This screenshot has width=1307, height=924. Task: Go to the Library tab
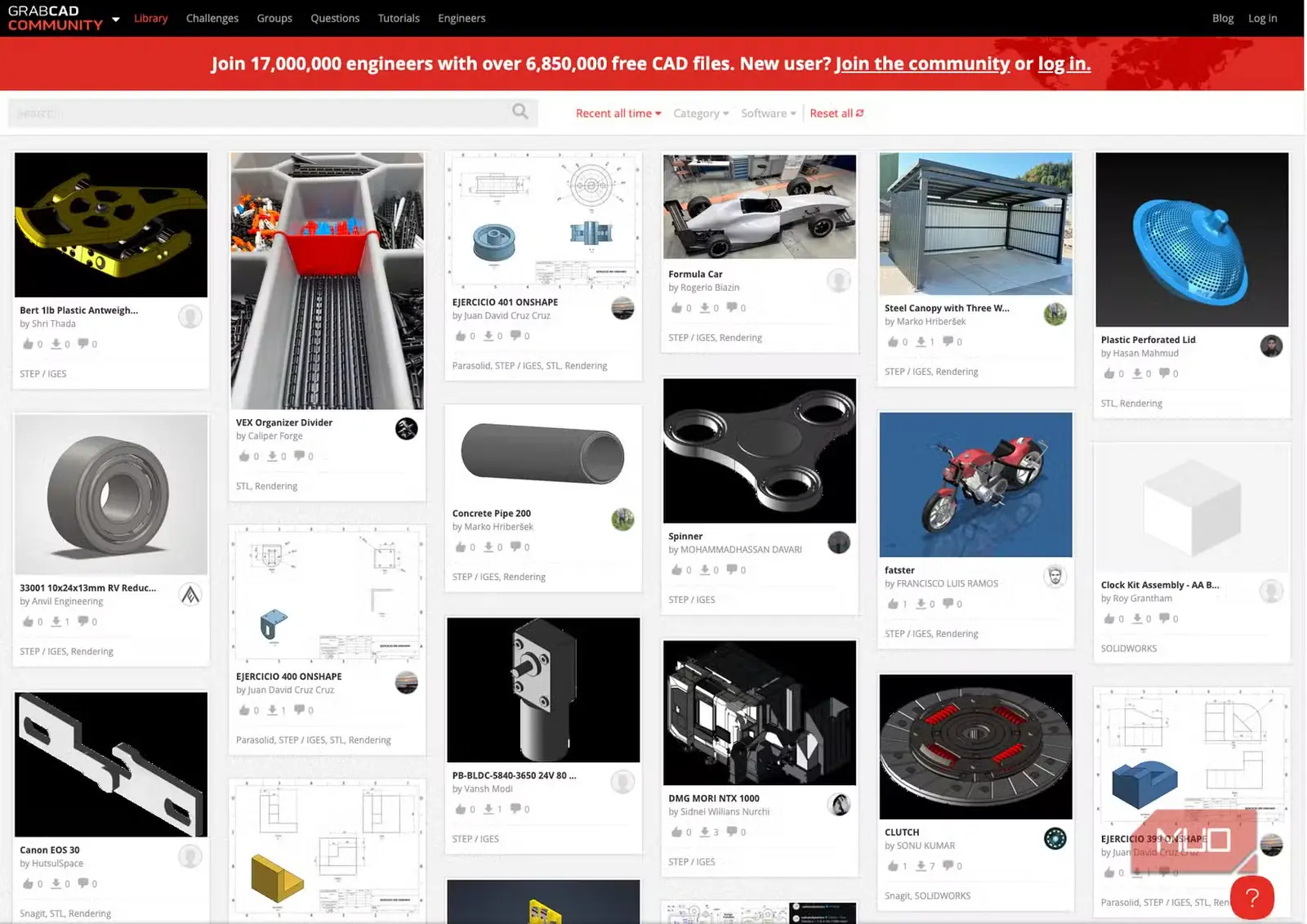(151, 18)
